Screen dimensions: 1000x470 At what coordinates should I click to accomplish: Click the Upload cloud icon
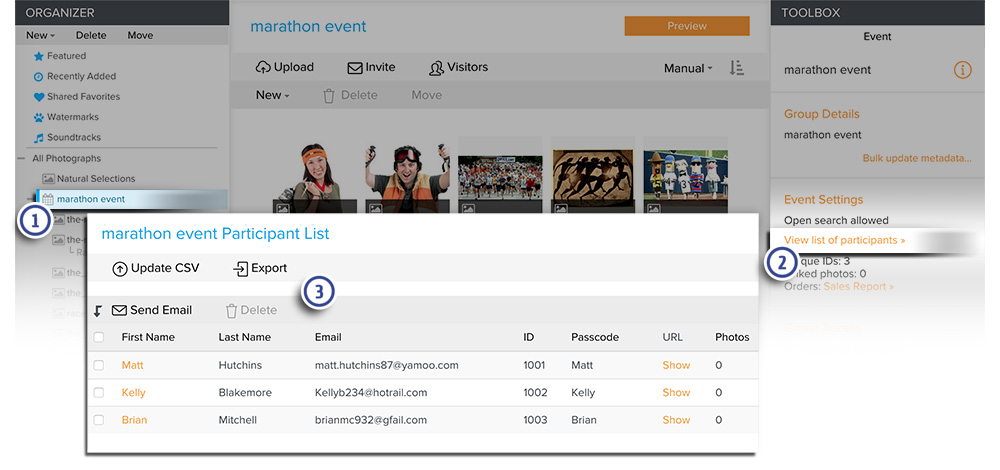click(263, 68)
